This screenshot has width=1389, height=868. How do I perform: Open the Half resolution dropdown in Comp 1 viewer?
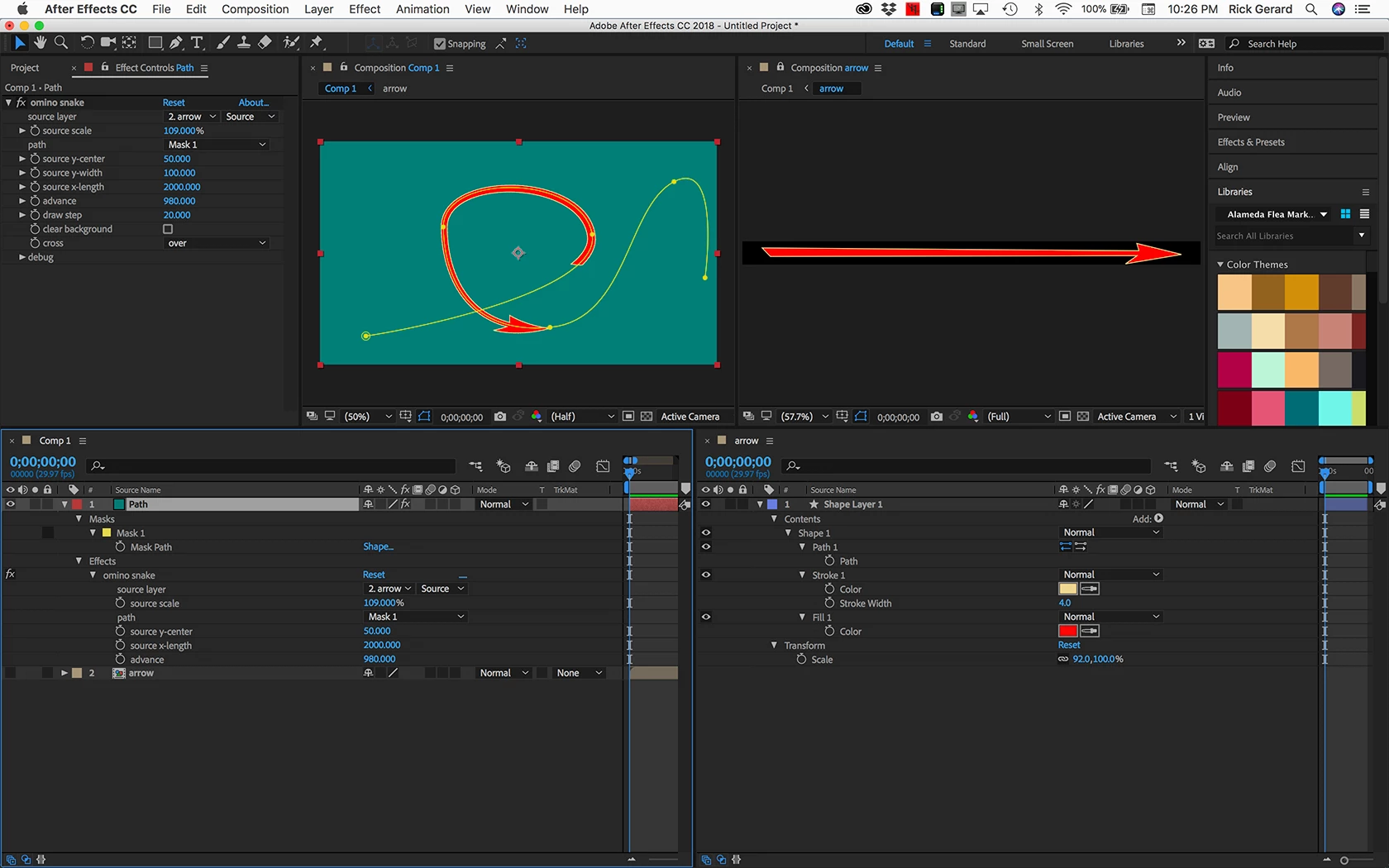[582, 417]
